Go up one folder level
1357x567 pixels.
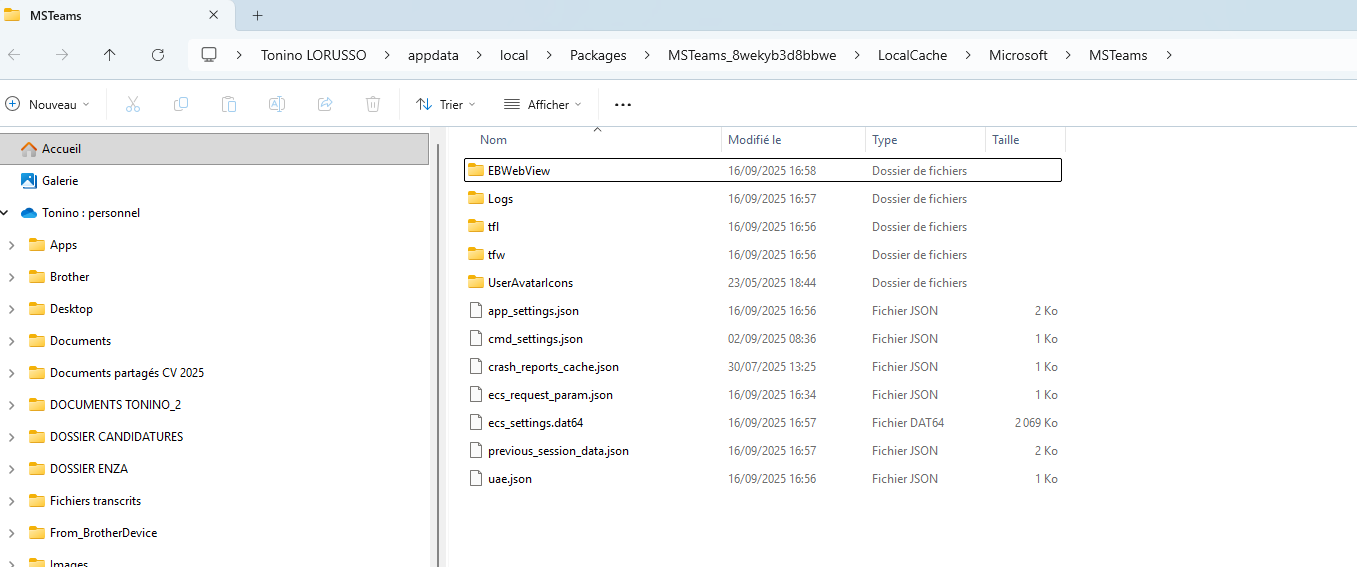(110, 55)
